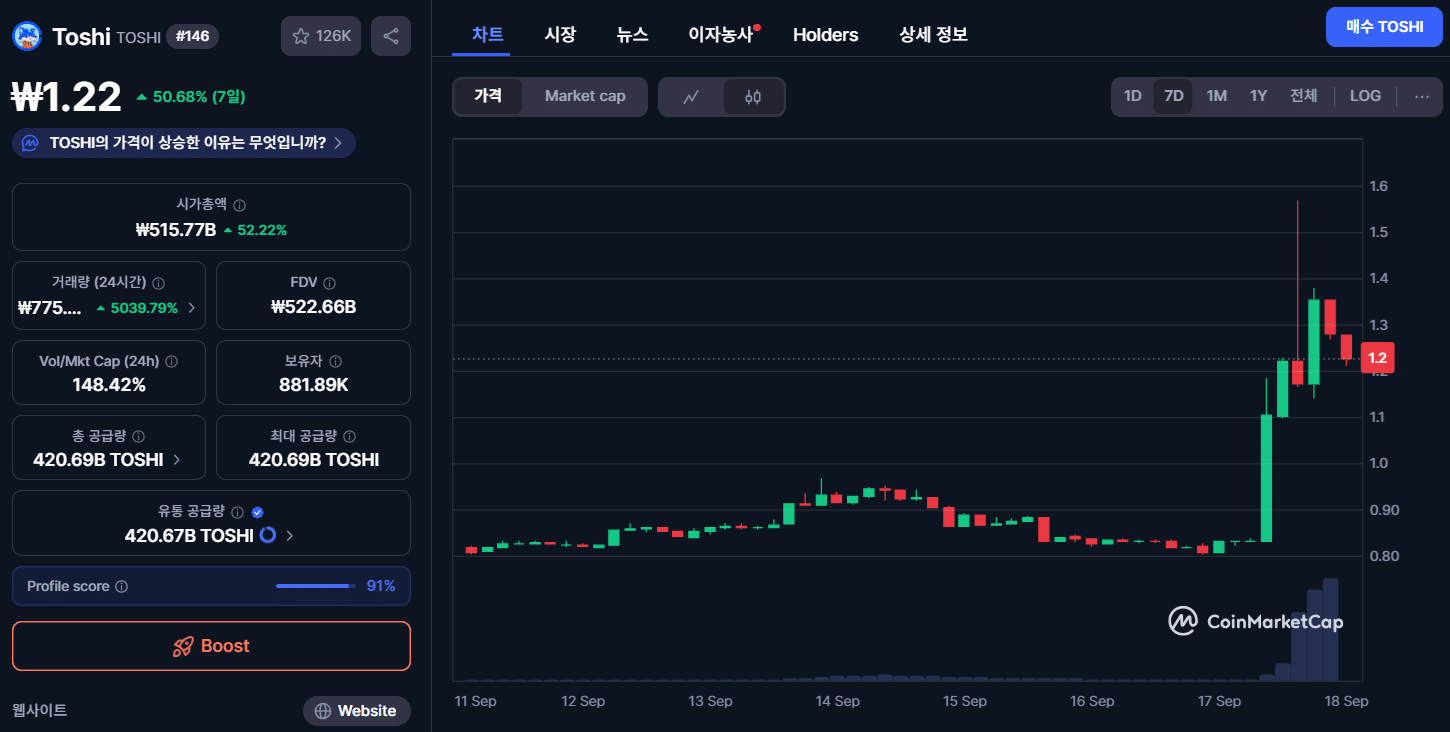Click info icon next to 최대 공급량

pyautogui.click(x=349, y=436)
